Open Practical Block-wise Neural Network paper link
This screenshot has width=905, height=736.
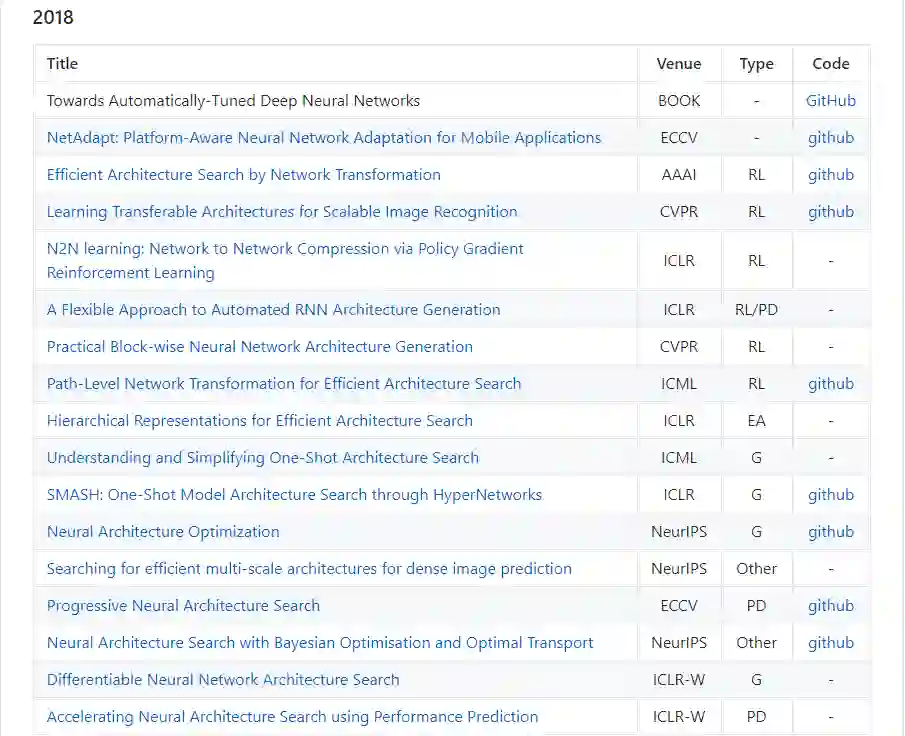(260, 347)
